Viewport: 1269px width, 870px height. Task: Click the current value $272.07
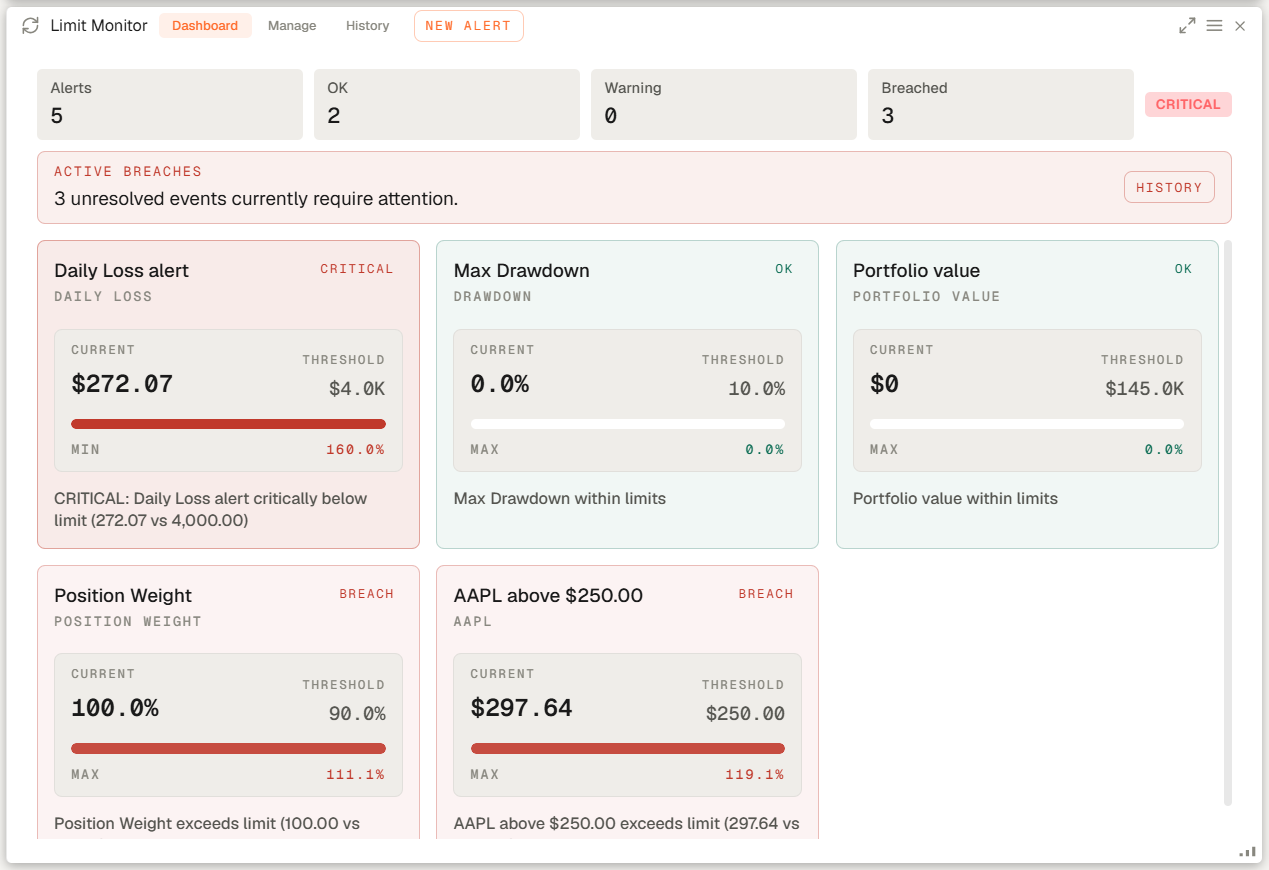[122, 384]
